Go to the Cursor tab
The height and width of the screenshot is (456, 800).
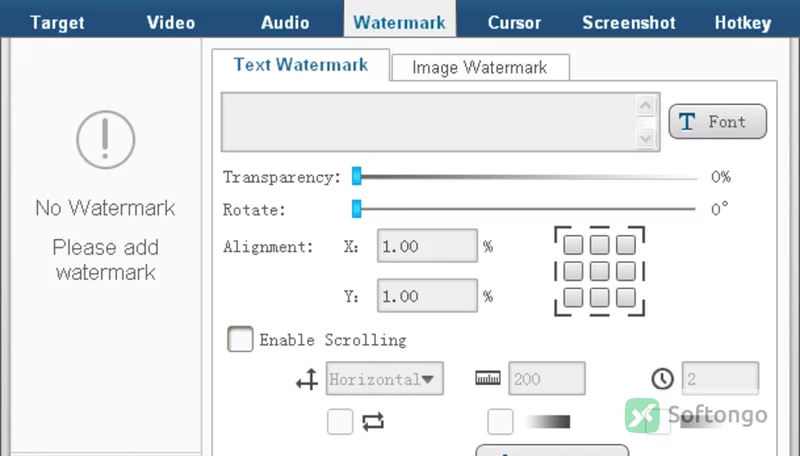[514, 22]
